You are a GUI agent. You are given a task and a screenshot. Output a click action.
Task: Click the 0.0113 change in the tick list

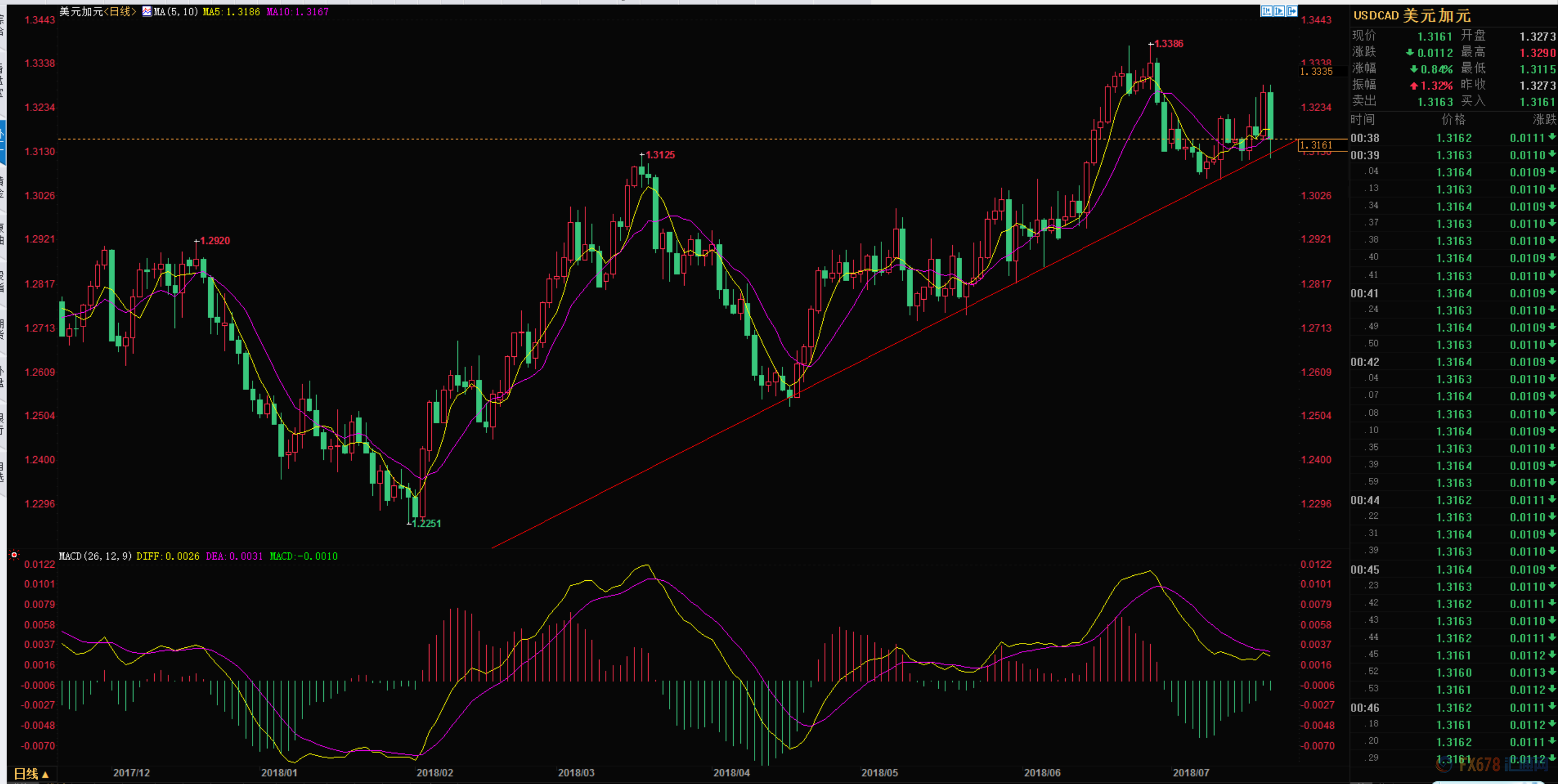pos(1527,673)
